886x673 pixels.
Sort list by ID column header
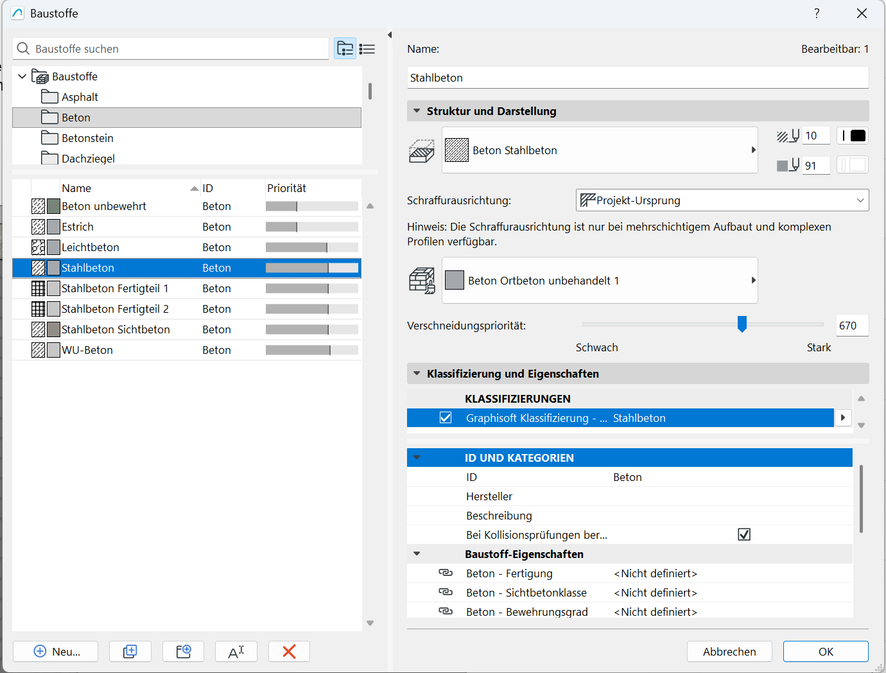pos(232,188)
